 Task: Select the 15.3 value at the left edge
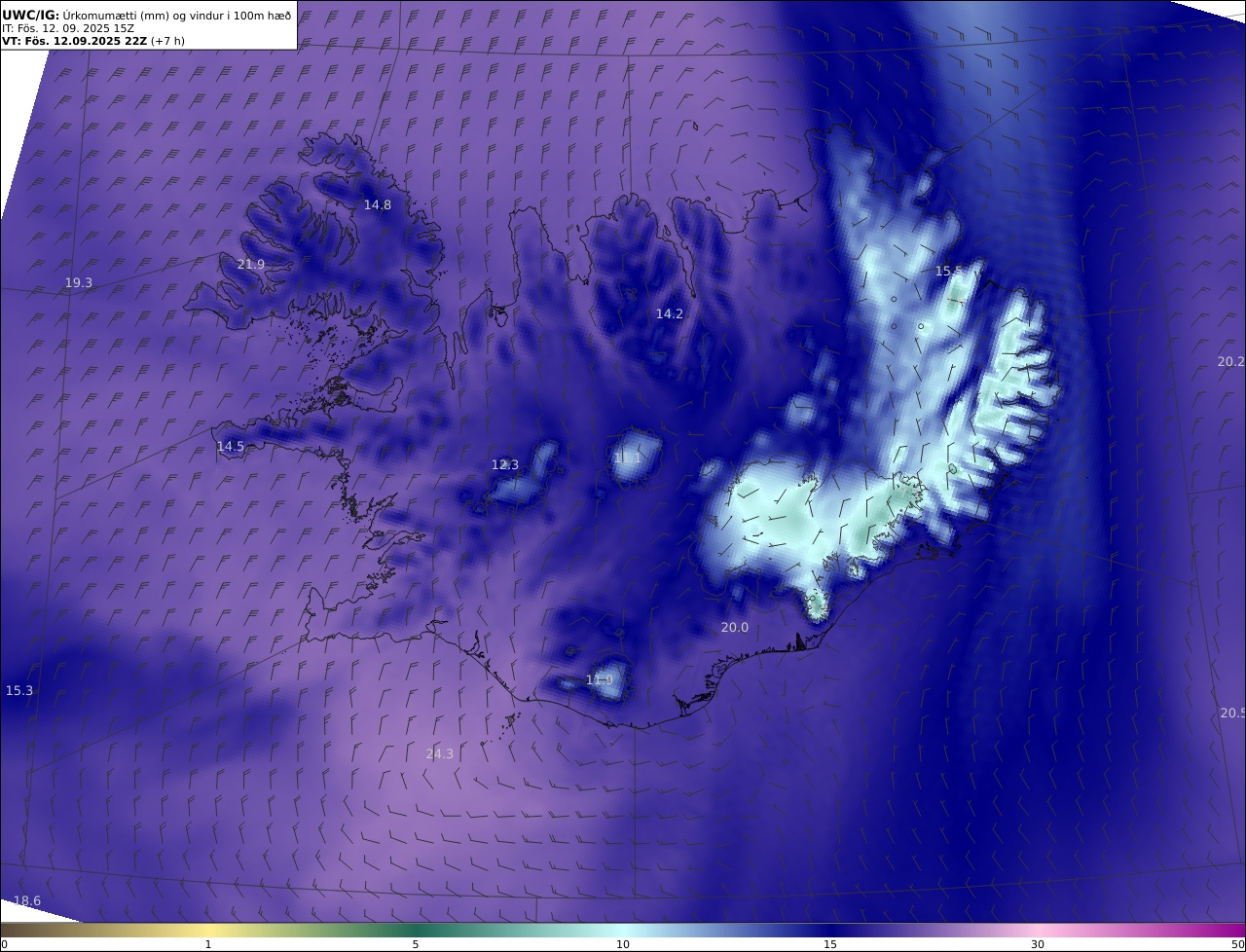[x=19, y=690]
